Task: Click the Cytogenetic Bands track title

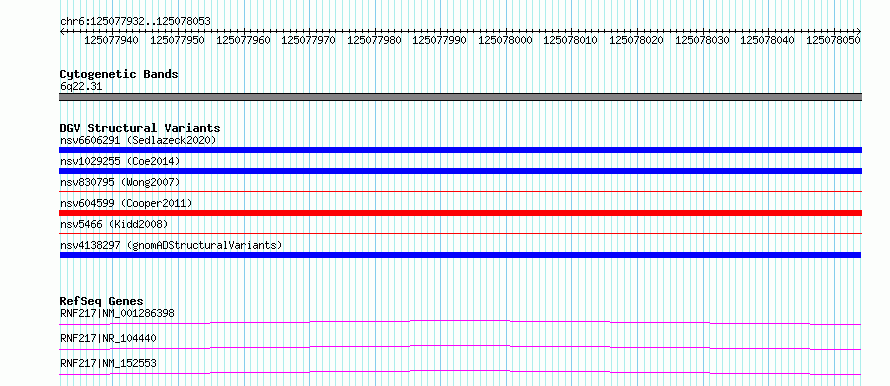Action: click(119, 74)
